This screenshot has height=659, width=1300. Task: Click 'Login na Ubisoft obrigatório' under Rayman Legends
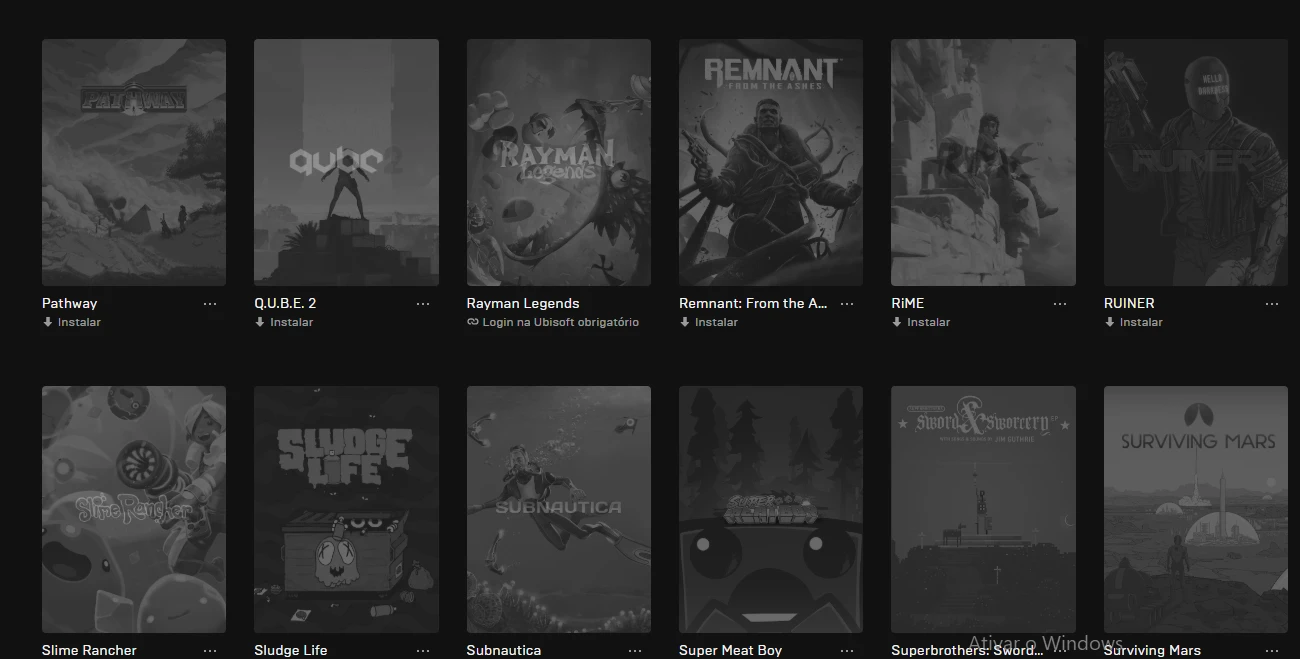click(553, 322)
